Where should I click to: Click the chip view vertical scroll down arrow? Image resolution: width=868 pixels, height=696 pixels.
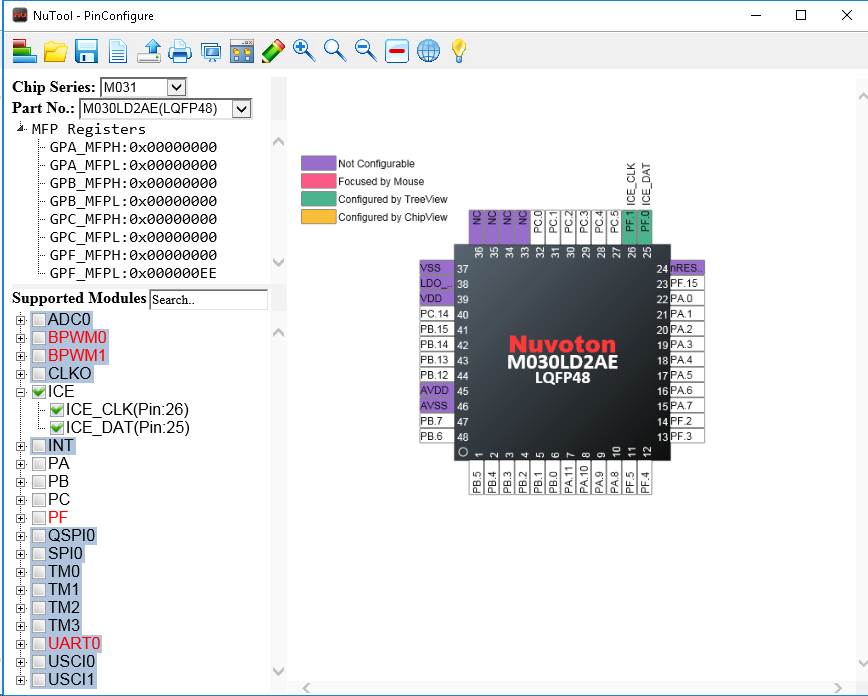[862, 663]
